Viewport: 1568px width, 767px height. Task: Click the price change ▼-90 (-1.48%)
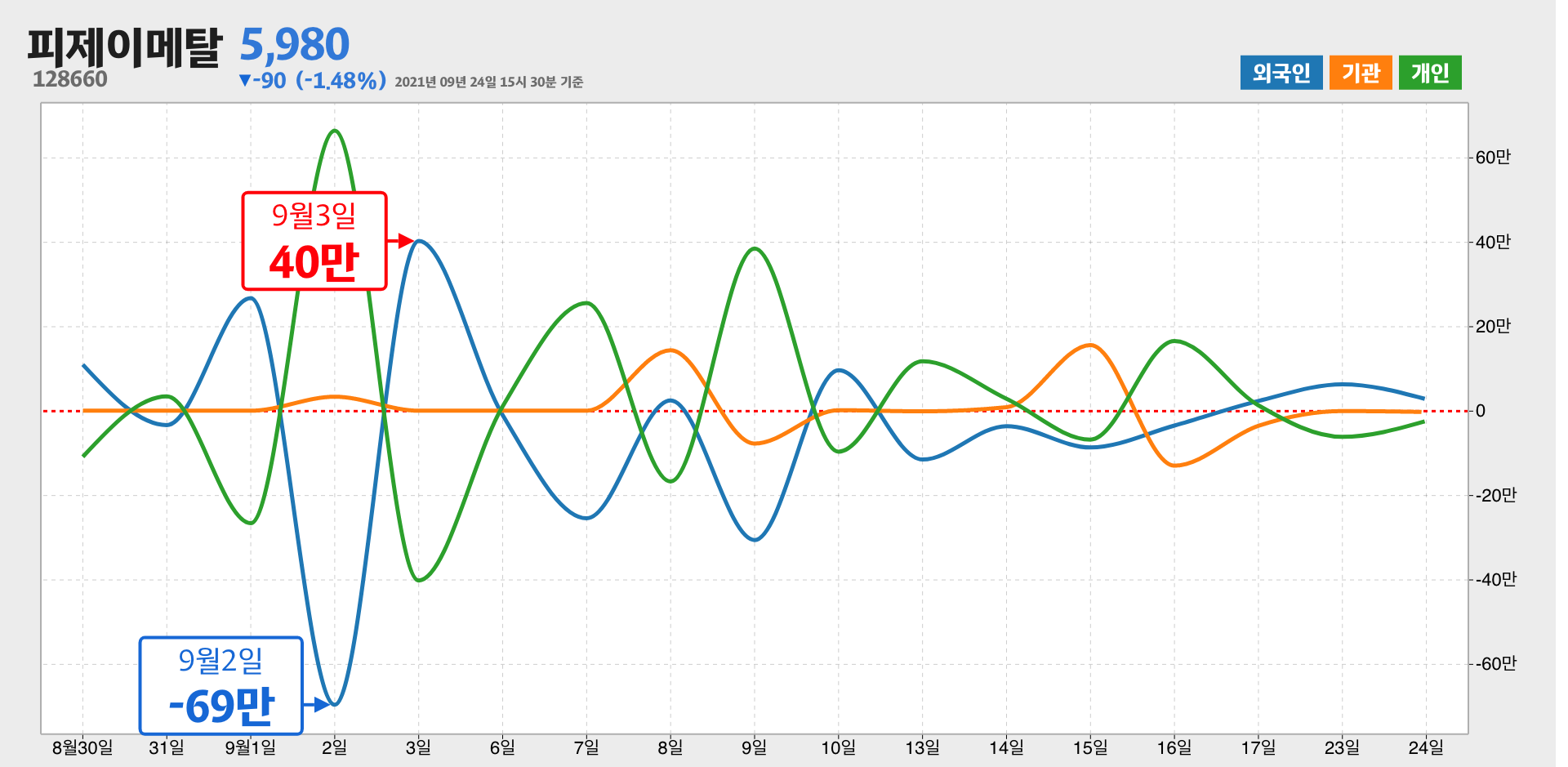tap(312, 81)
